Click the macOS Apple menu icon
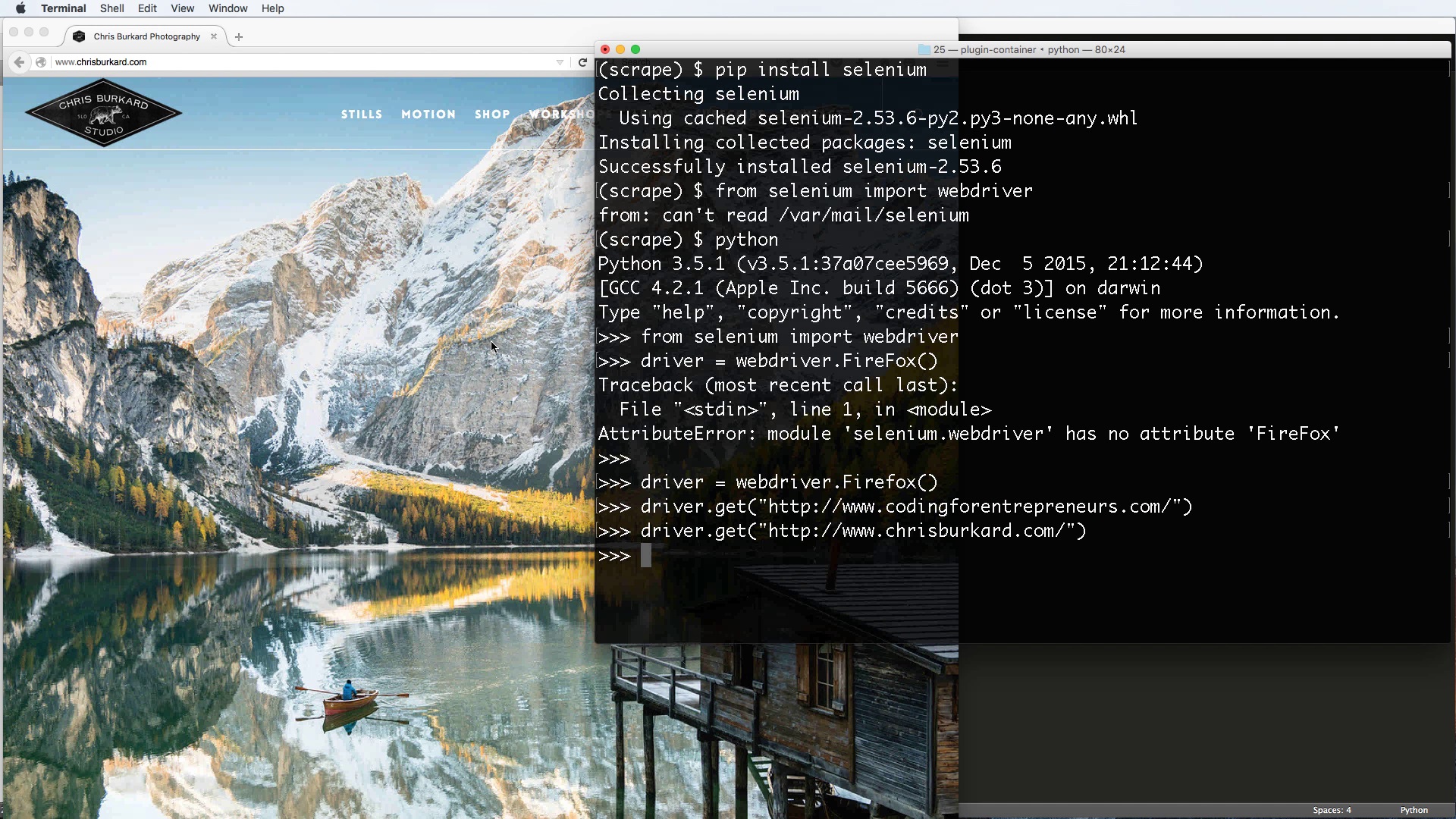This screenshot has height=819, width=1456. click(20, 8)
